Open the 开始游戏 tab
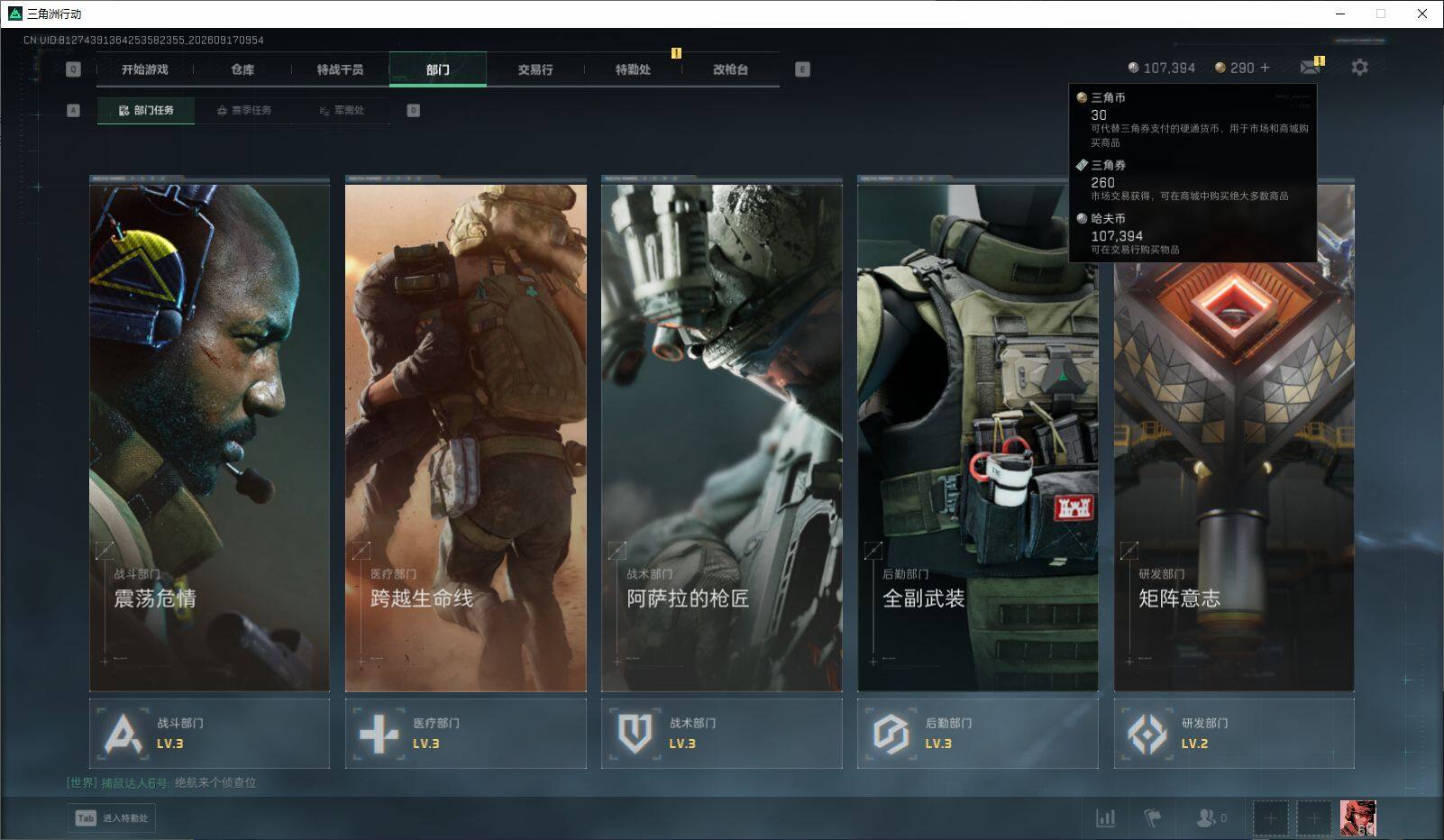The width and height of the screenshot is (1444, 840). (145, 69)
